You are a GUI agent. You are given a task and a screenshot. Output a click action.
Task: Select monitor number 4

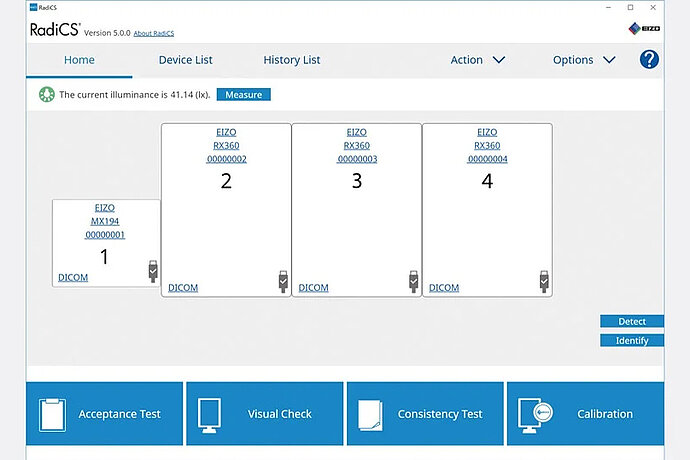coord(487,181)
